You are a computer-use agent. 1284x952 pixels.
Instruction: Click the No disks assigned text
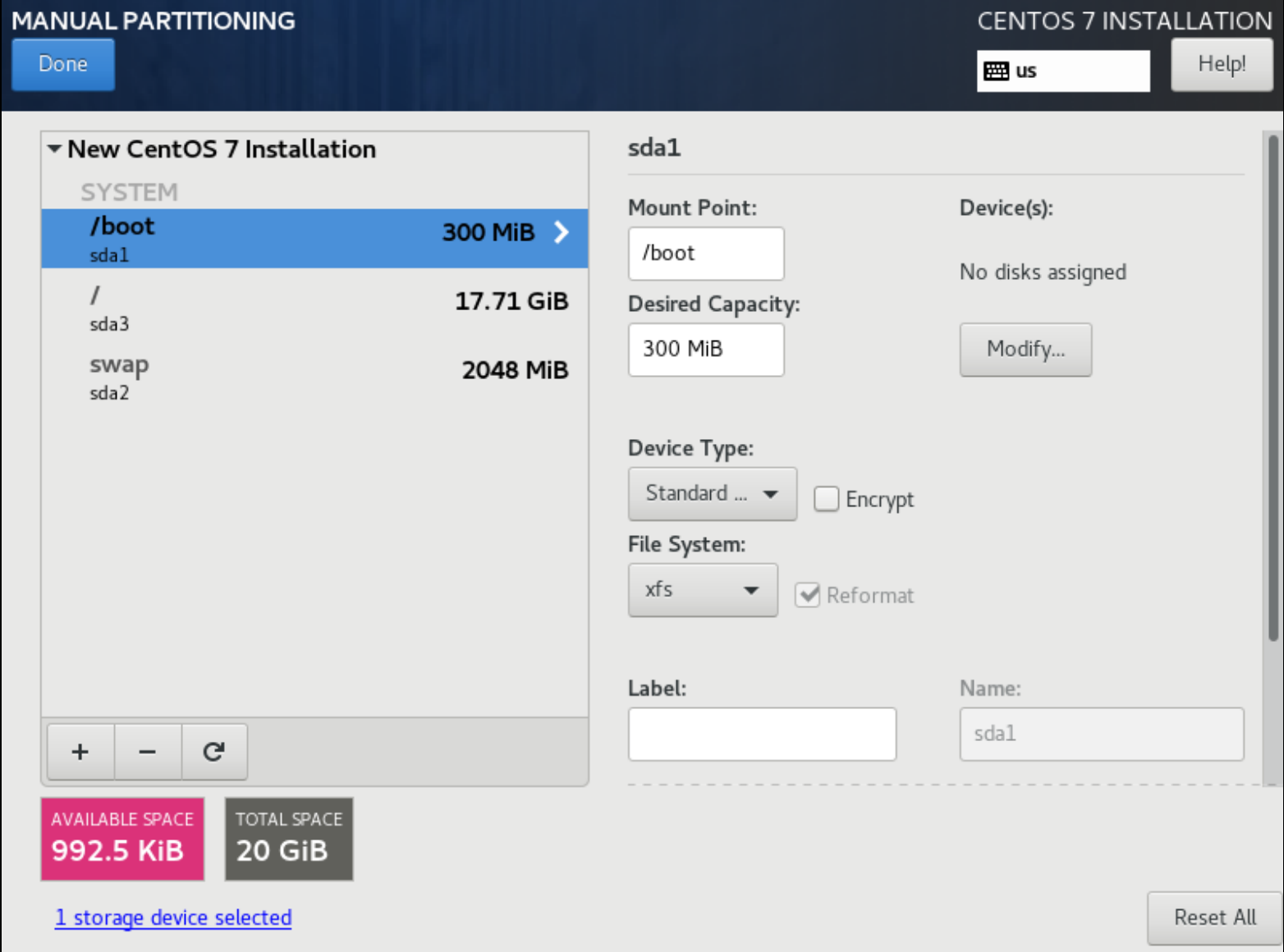(1043, 272)
